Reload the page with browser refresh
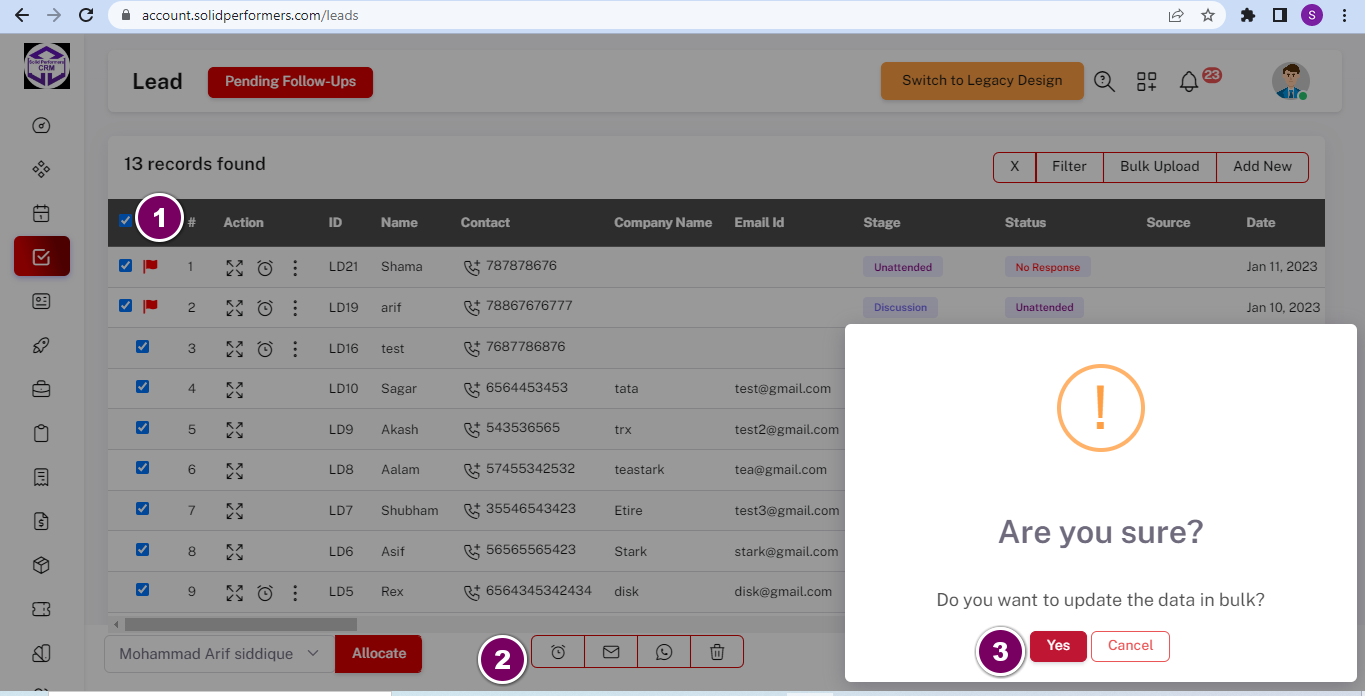 (x=86, y=15)
